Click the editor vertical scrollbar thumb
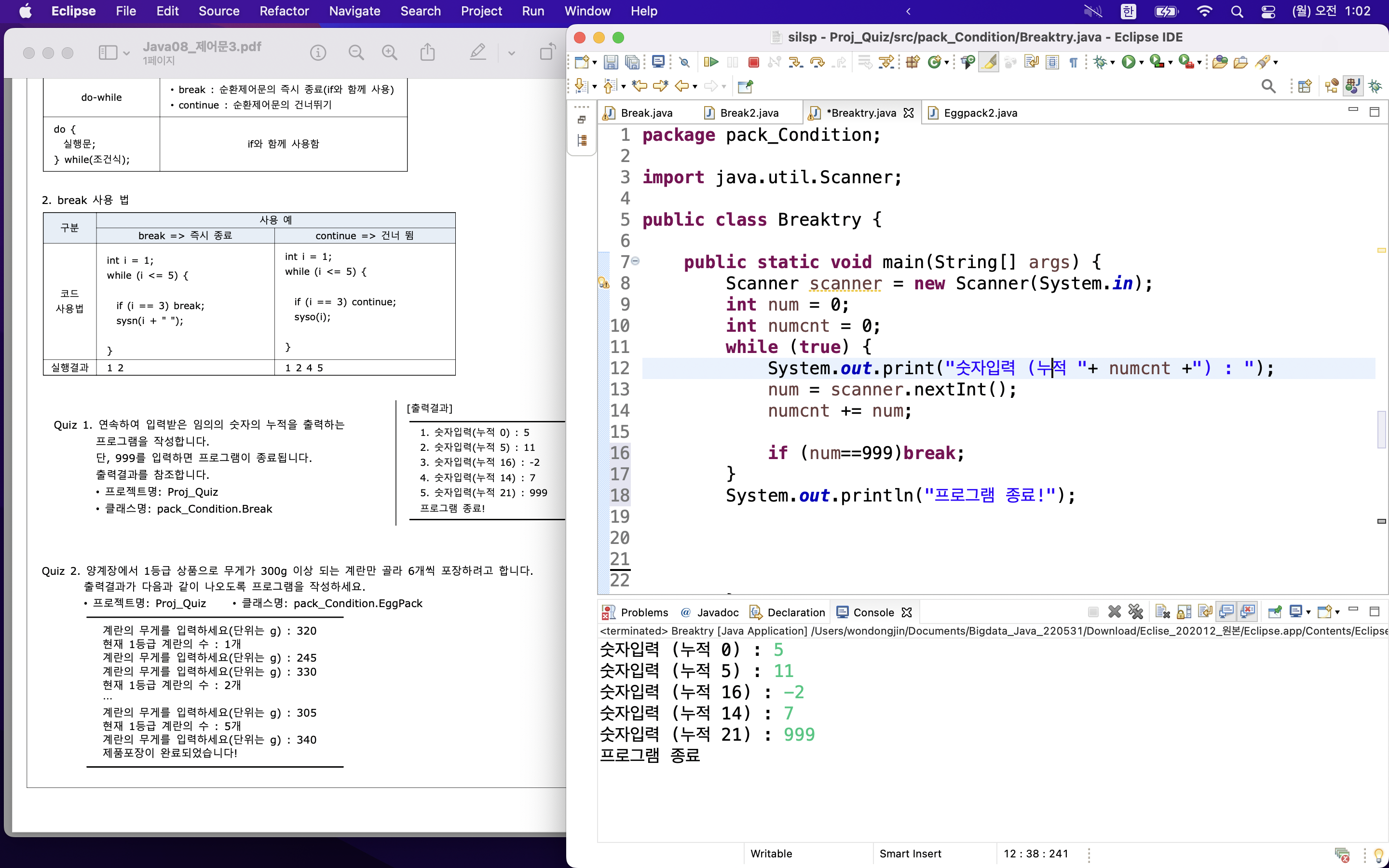 1381,429
